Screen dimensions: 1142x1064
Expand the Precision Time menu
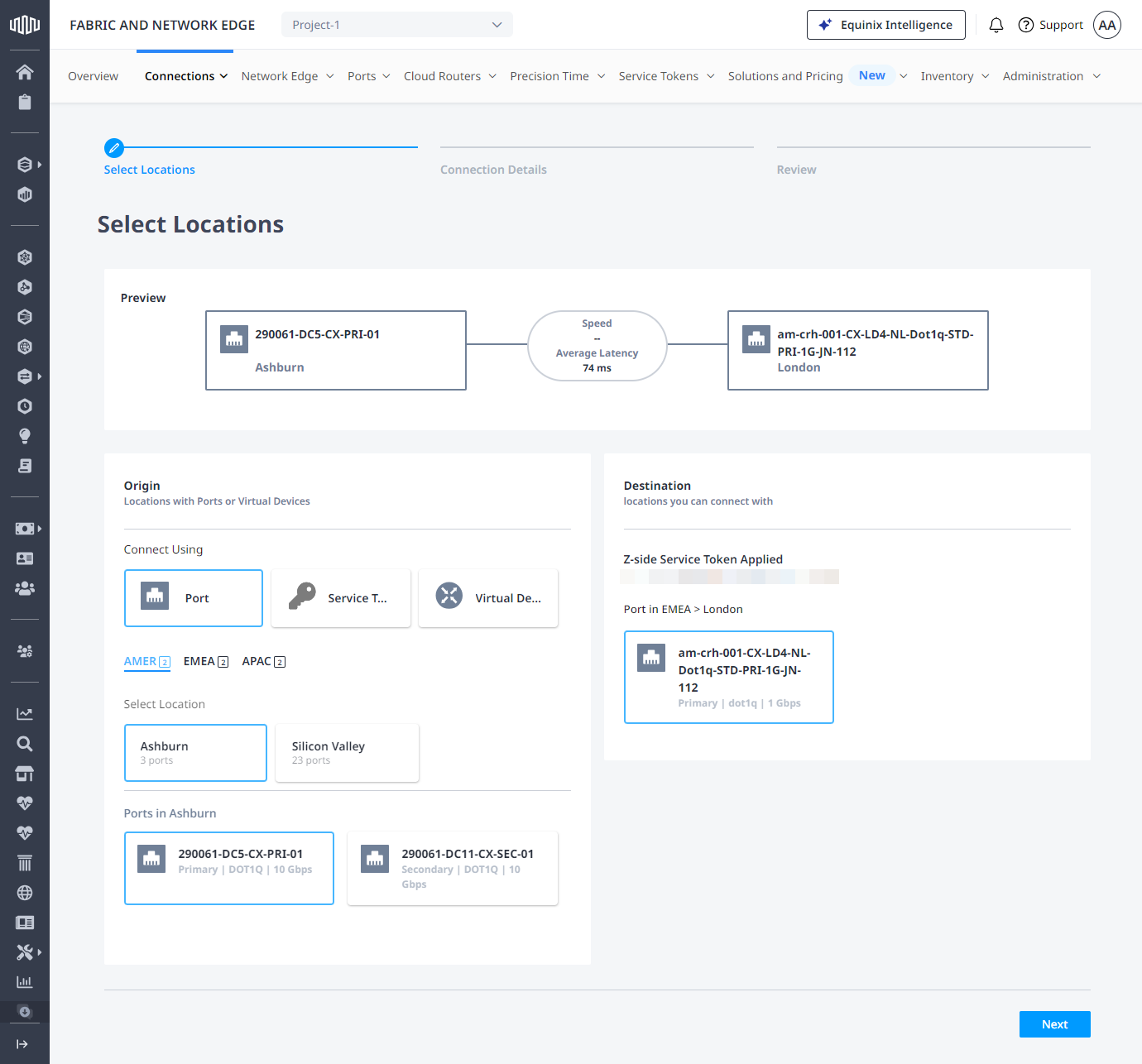coord(558,76)
